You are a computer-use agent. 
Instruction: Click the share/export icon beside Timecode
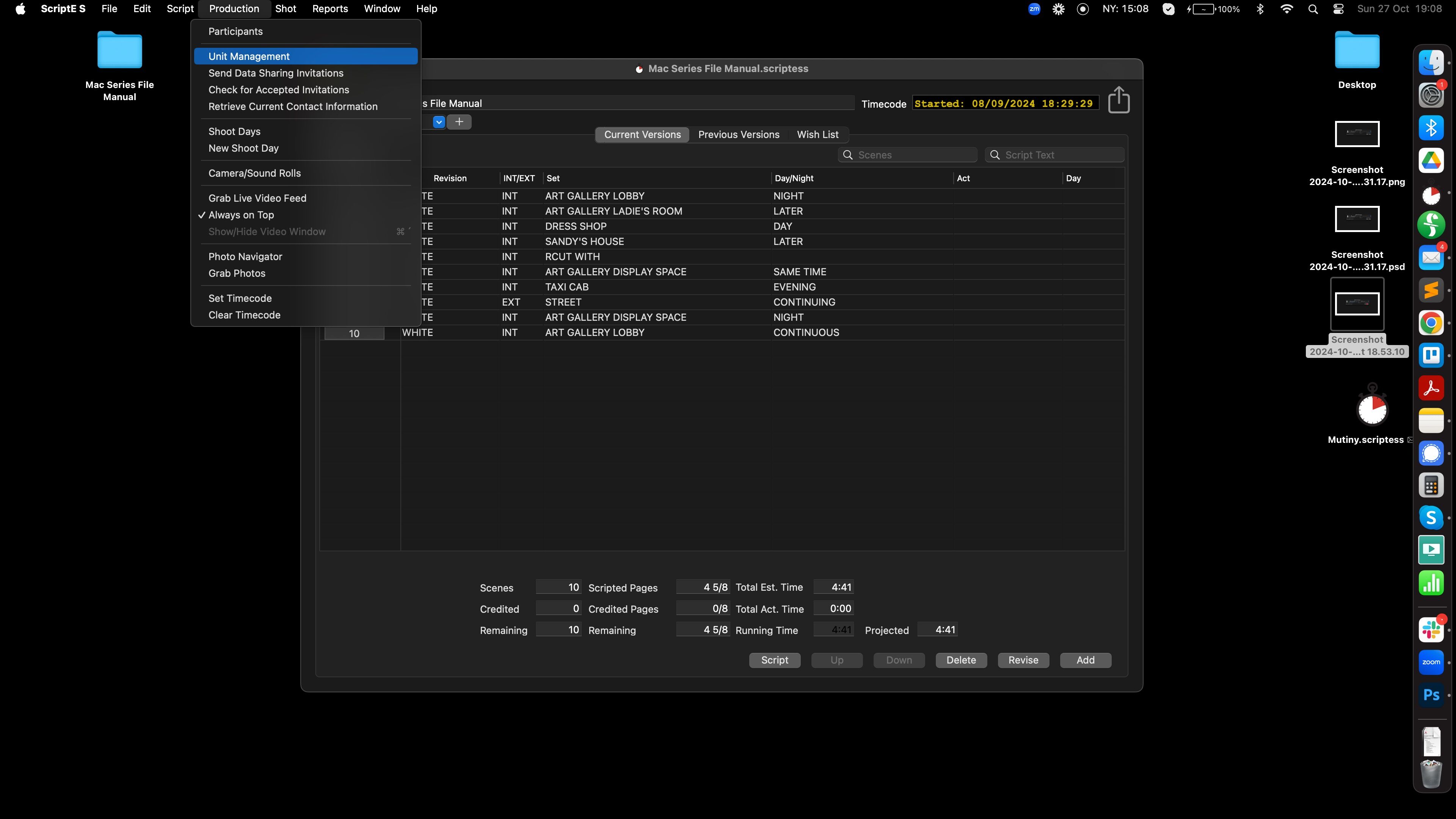1119,100
